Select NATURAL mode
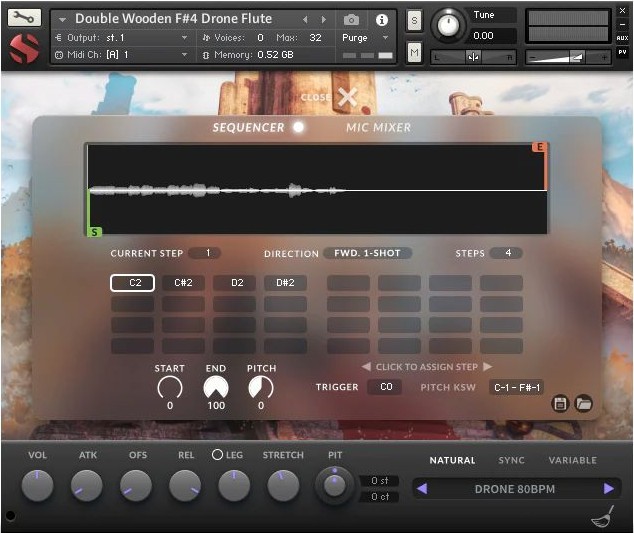This screenshot has height=533, width=634. click(x=452, y=460)
